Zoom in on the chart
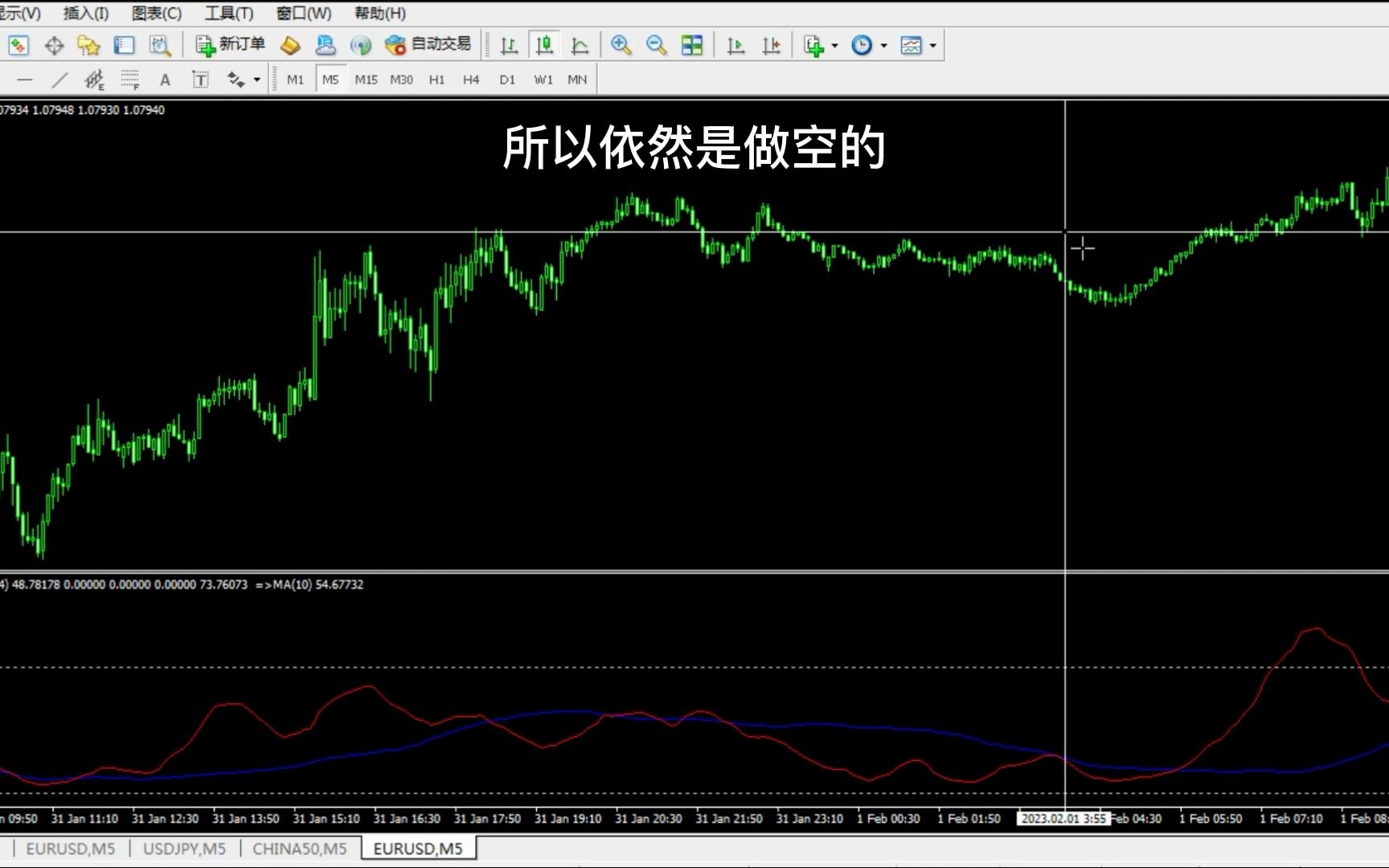1389x868 pixels. tap(619, 45)
